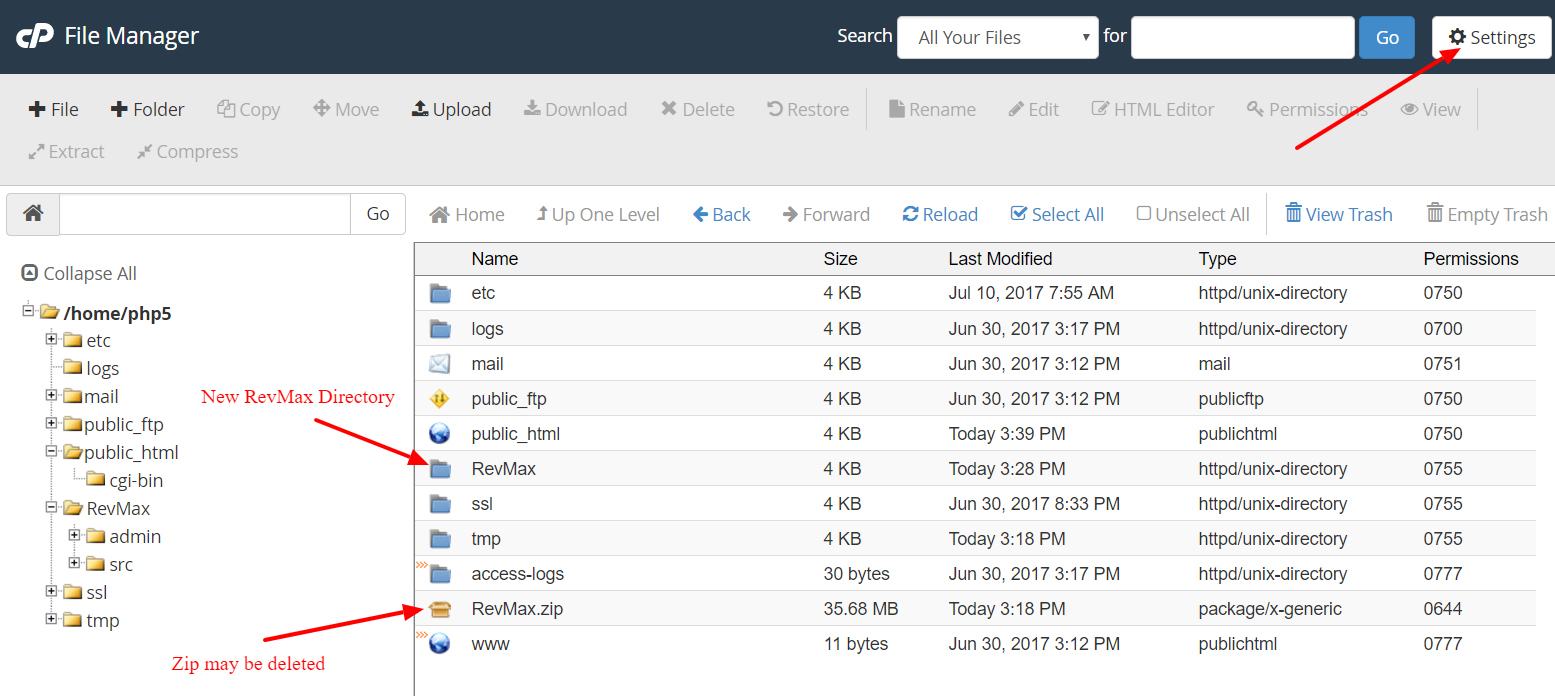Click the RevMax.zip package icon
The width and height of the screenshot is (1555, 696).
click(440, 609)
